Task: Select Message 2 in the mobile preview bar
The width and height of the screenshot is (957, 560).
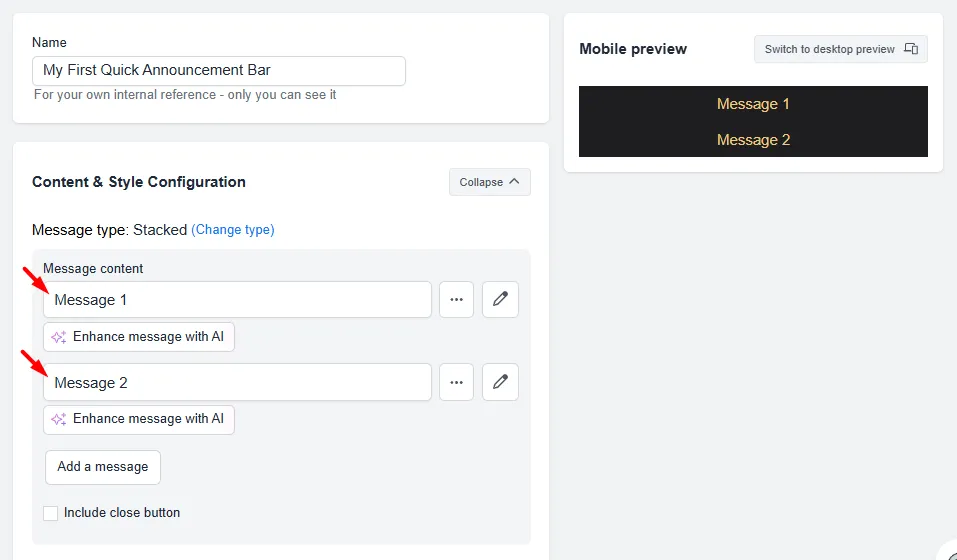Action: tap(753, 140)
